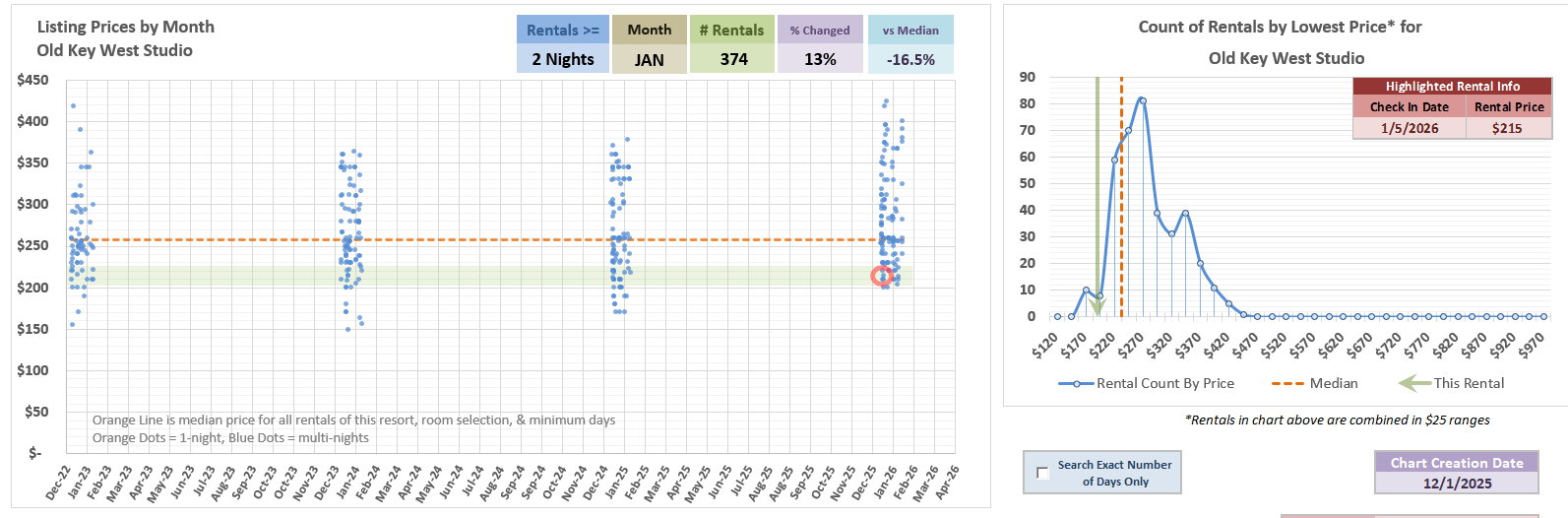Image resolution: width=1568 pixels, height=518 pixels.
Task: Click the orange dashed median line in the histogram
Action: 1121,197
